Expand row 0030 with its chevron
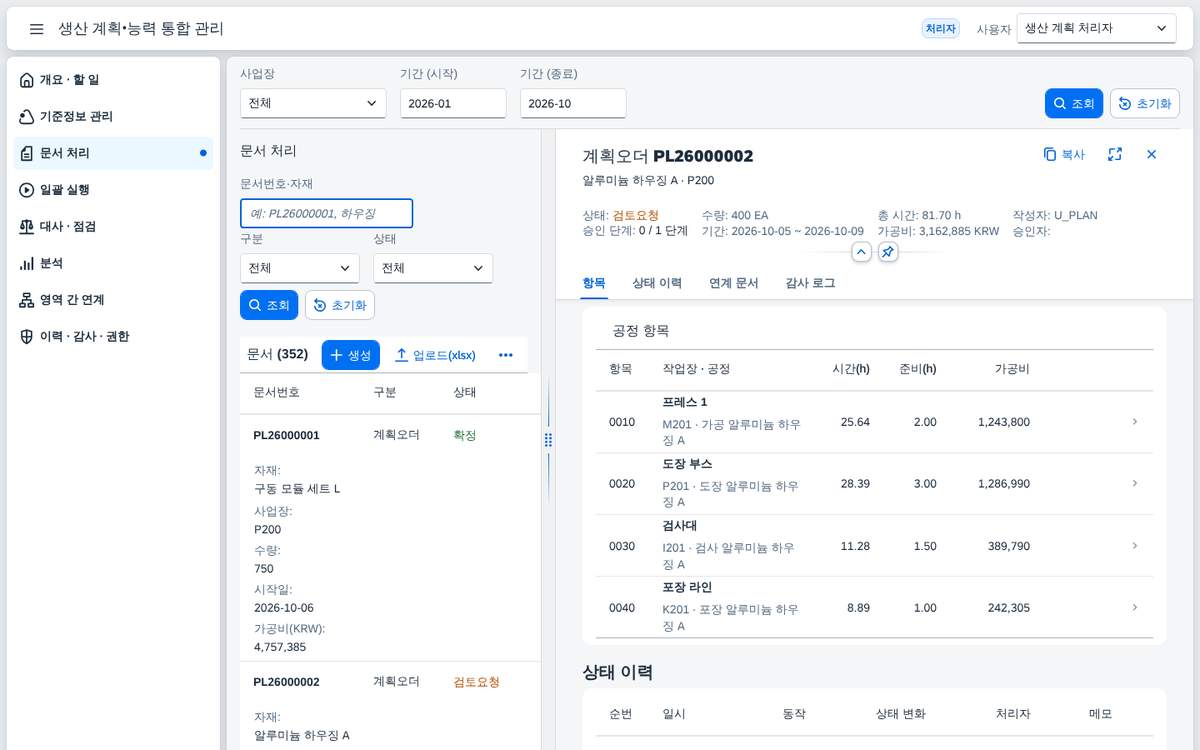 pyautogui.click(x=1135, y=546)
